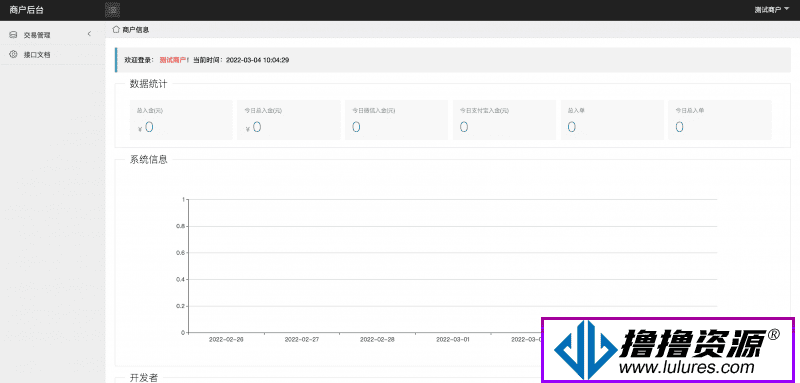Image resolution: width=800 pixels, height=383 pixels.
Task: Select the 总入金(元) statistics card
Action: coord(181,120)
